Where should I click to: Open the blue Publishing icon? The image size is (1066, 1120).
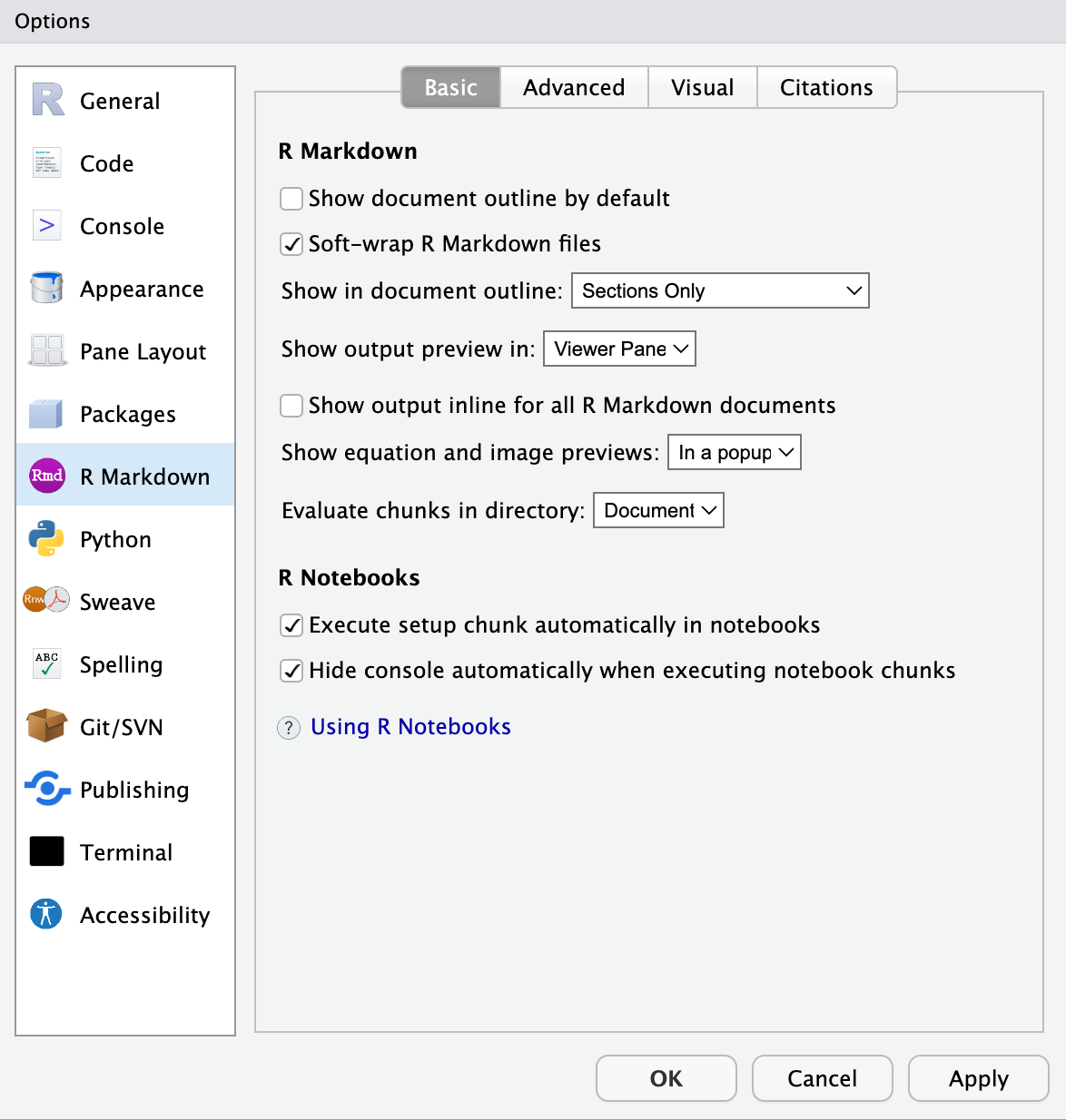tap(47, 789)
